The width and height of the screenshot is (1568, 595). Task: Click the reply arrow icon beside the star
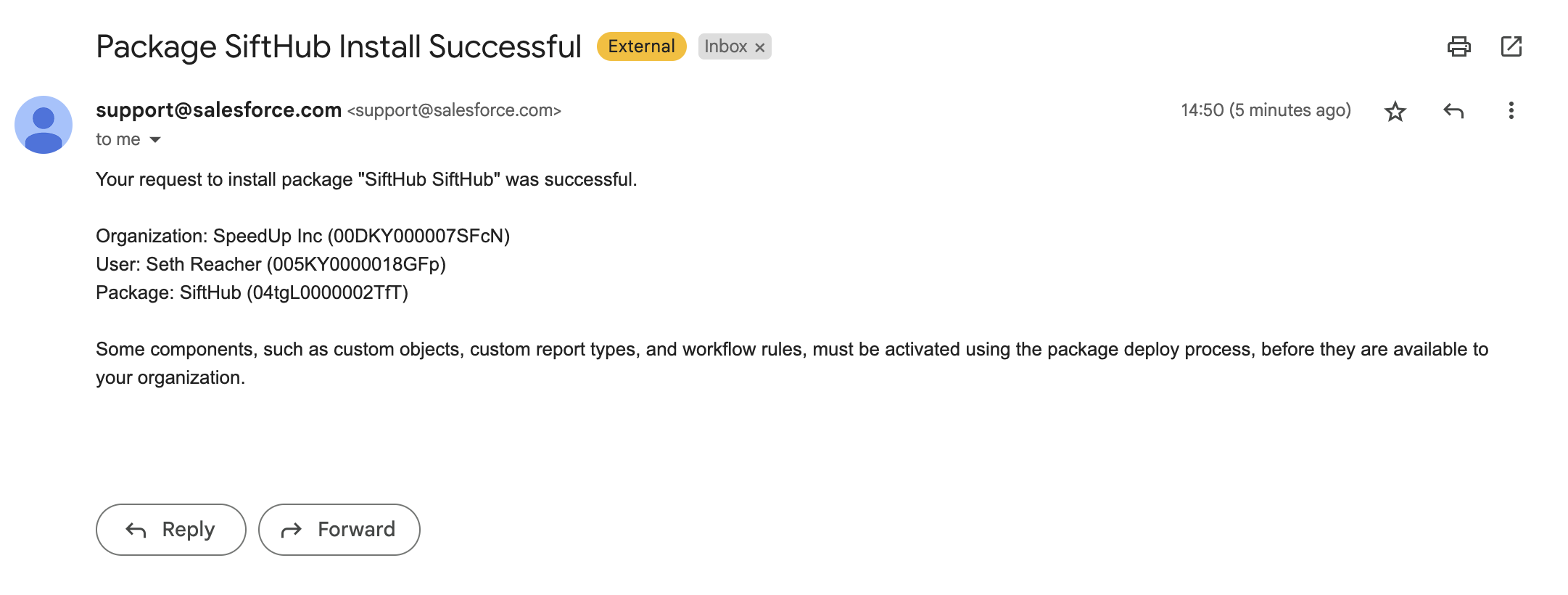click(x=1453, y=111)
